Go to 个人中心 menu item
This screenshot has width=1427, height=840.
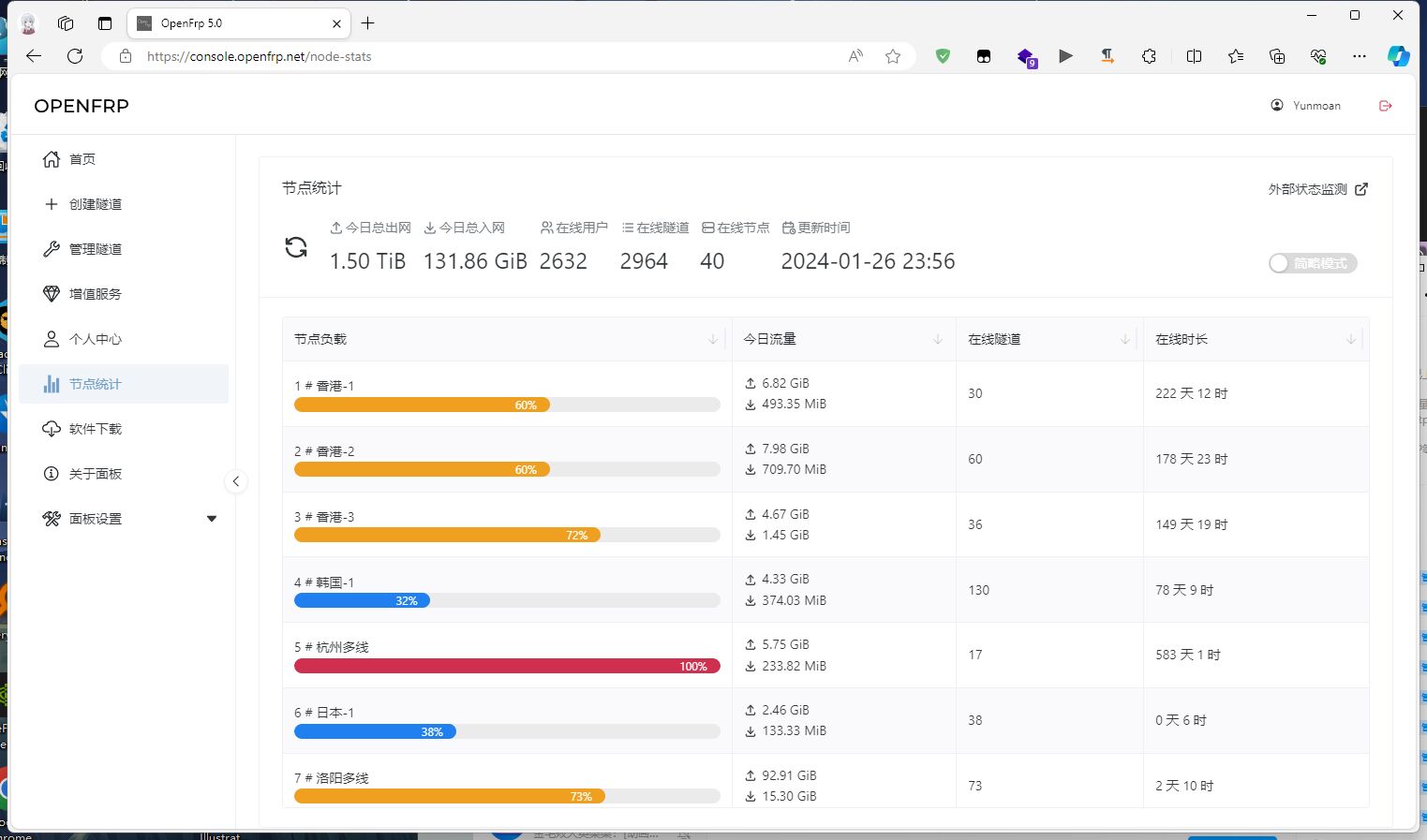pyautogui.click(x=96, y=339)
